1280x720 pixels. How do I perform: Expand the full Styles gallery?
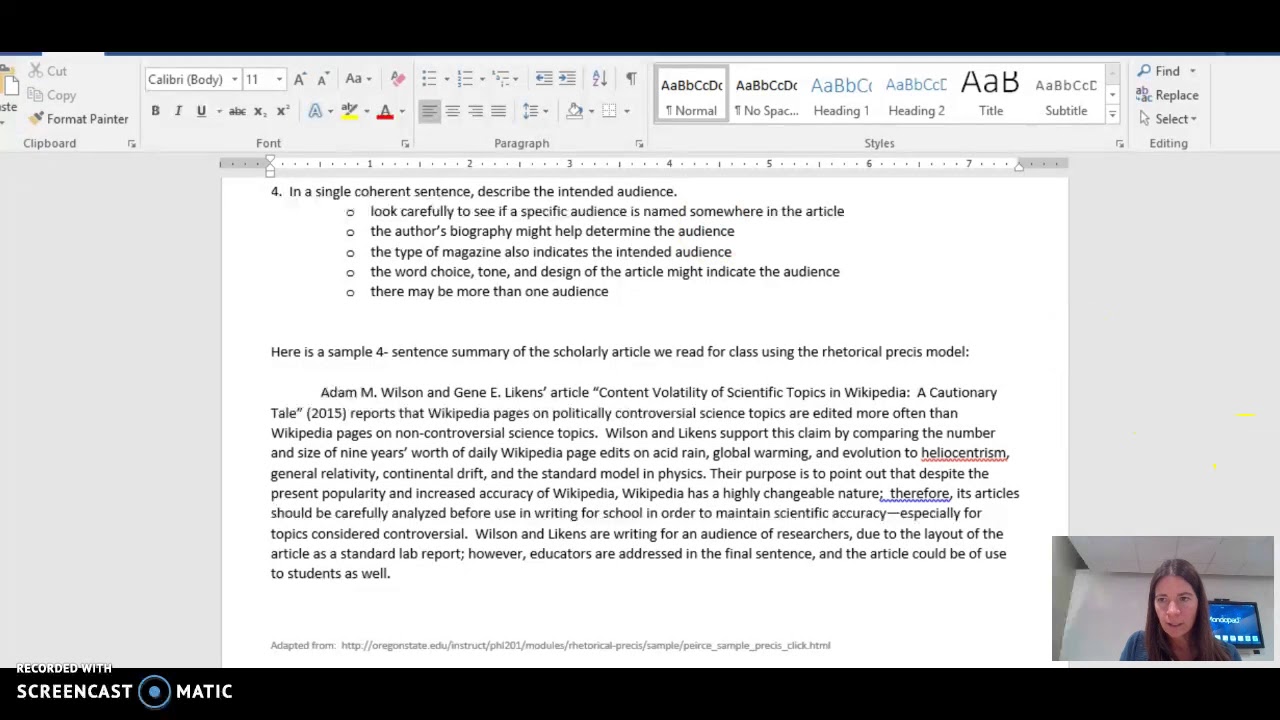(1112, 115)
